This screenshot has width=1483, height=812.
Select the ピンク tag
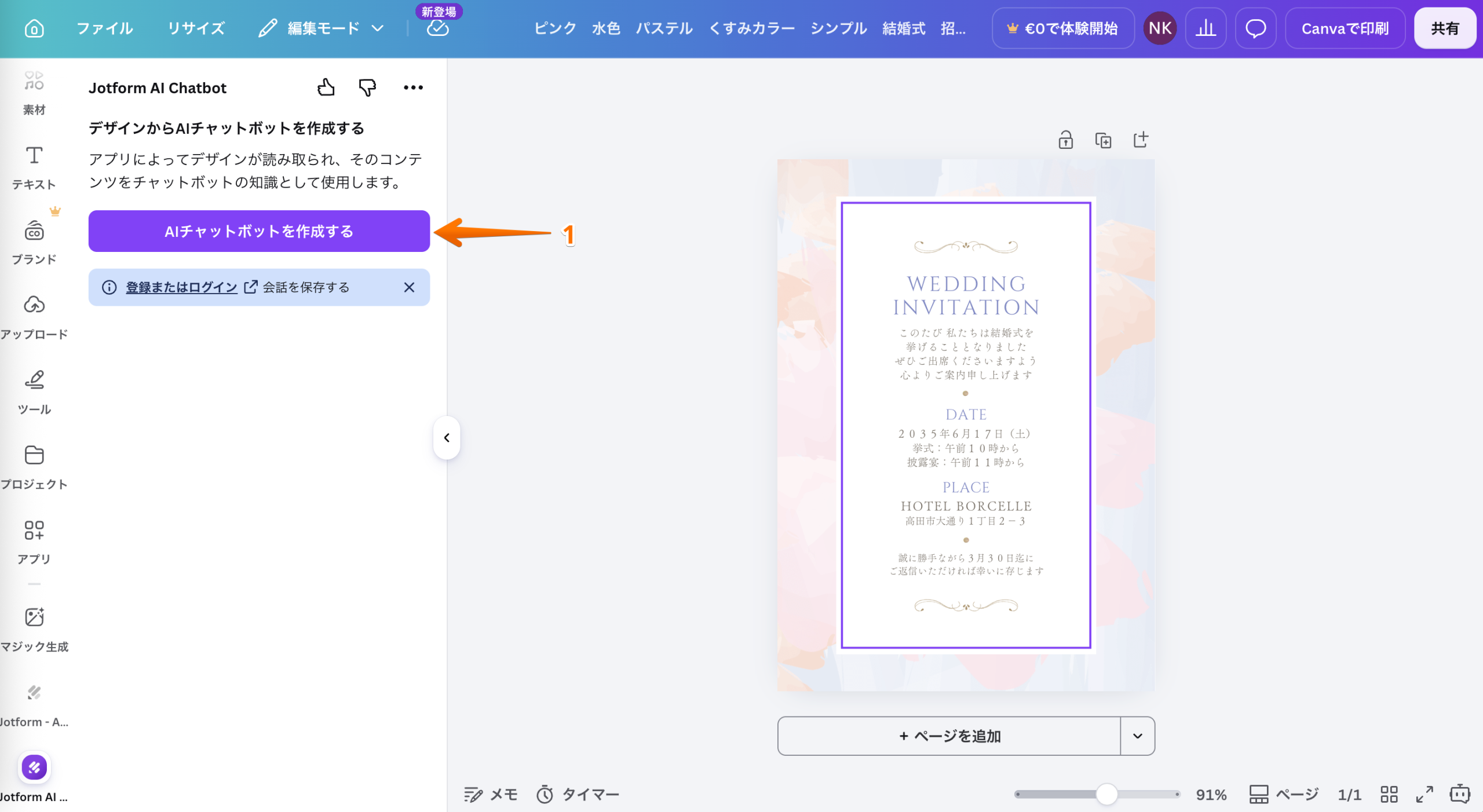[x=555, y=28]
